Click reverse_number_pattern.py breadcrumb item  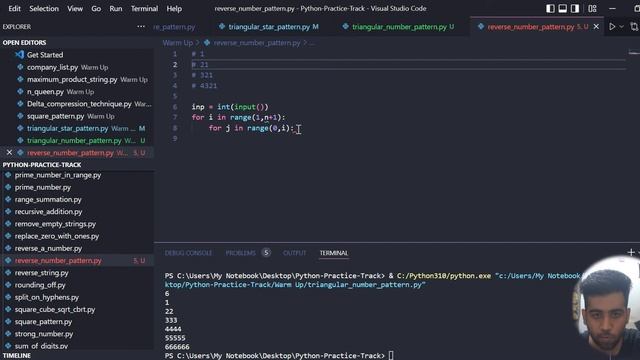tap(257, 43)
